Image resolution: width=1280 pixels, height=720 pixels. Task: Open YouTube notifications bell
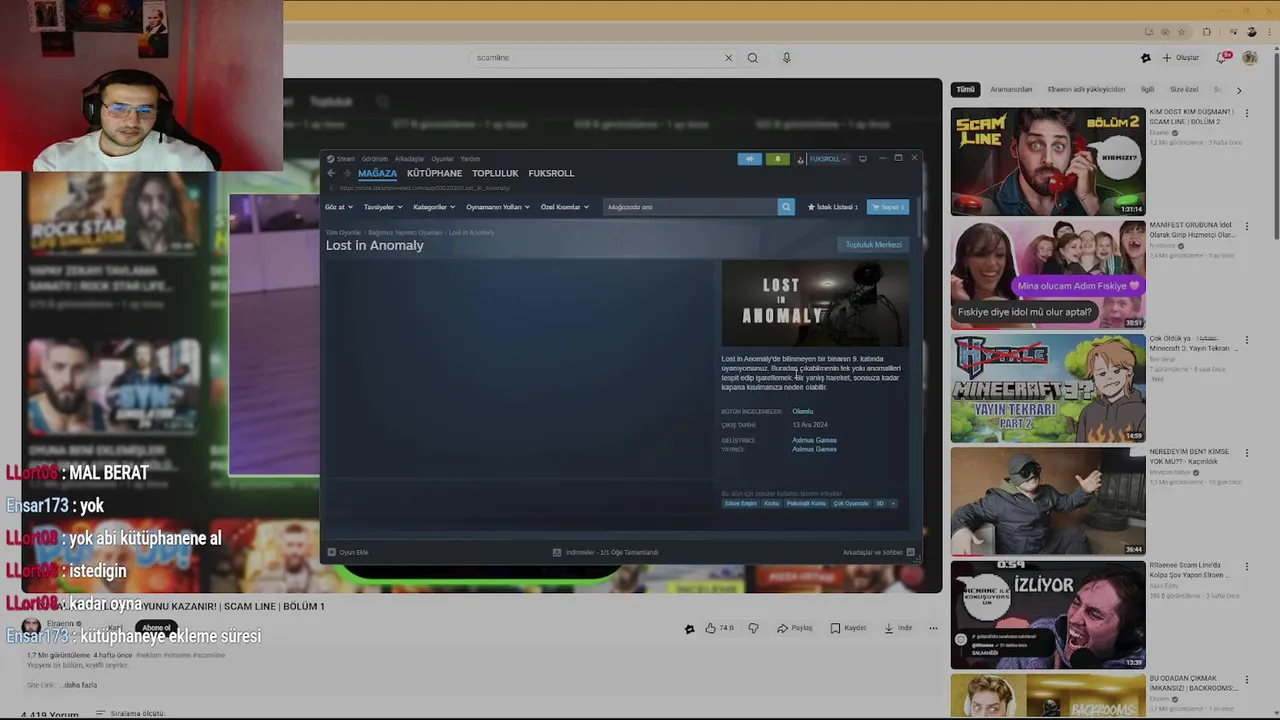point(1223,58)
